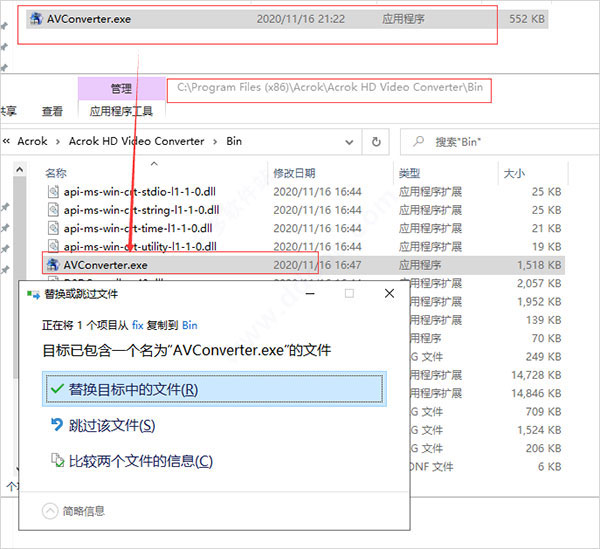Click AVConverter.exe icon in Bin folder list
Viewport: 600px width, 549px height.
point(53,265)
